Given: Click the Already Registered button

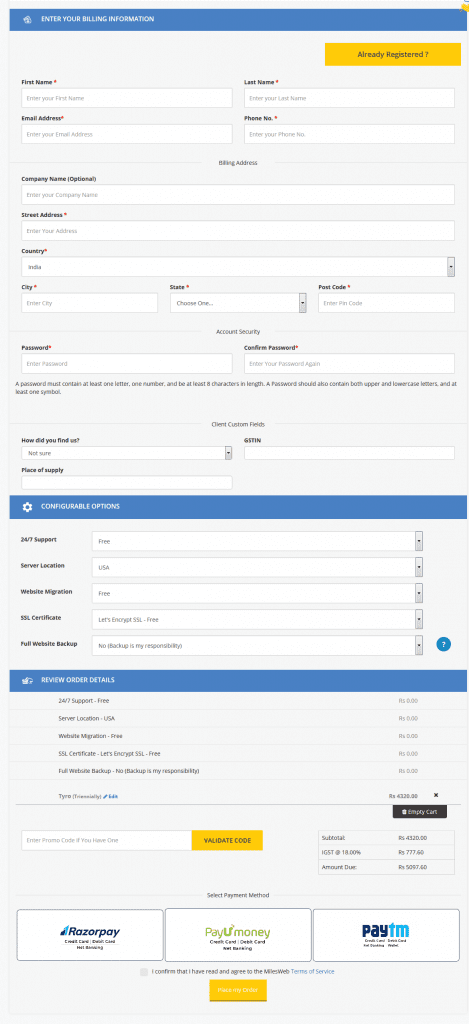Looking at the screenshot, I should (x=393, y=54).
